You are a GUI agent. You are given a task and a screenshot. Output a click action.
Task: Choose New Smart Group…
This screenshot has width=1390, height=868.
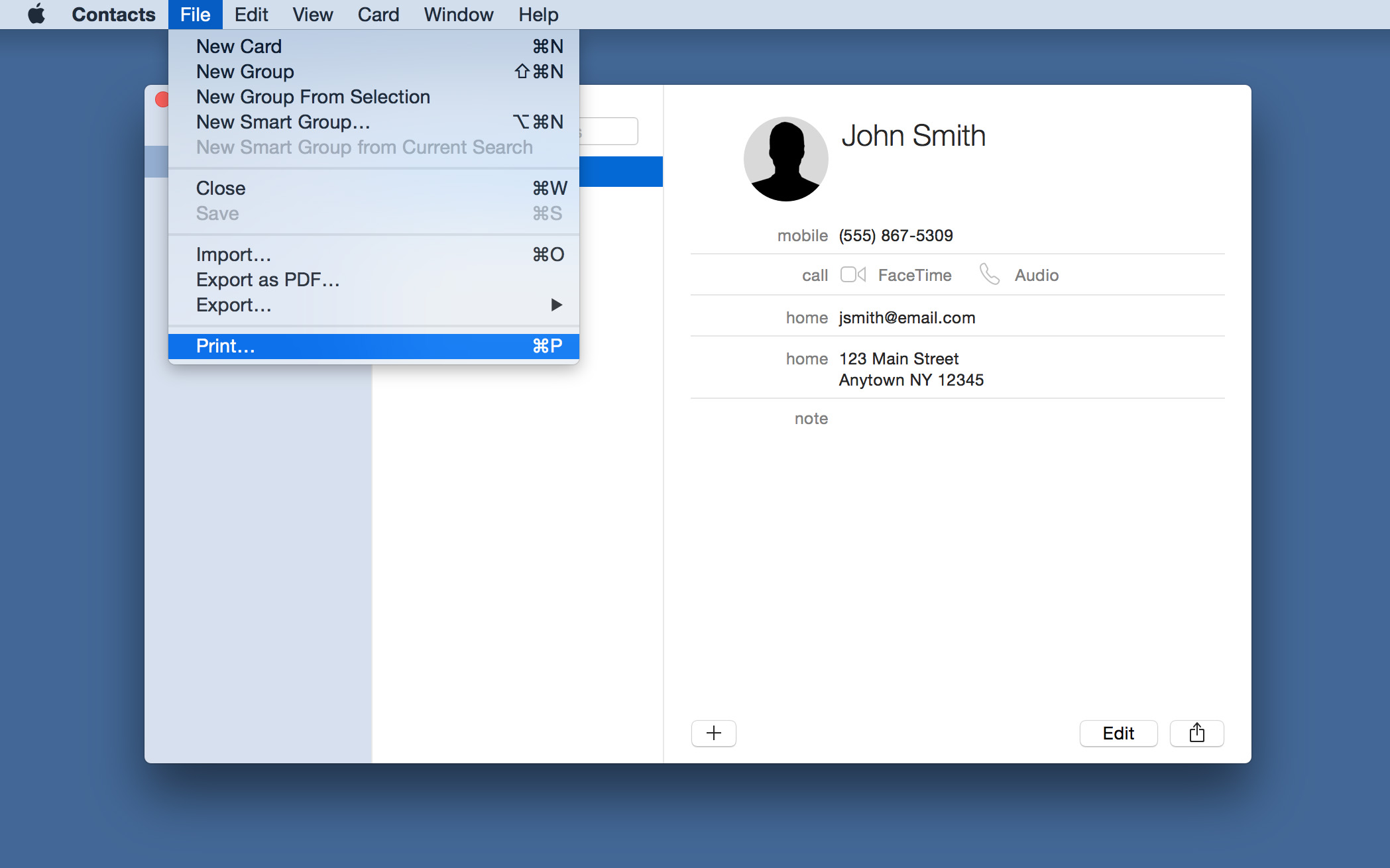pos(374,122)
